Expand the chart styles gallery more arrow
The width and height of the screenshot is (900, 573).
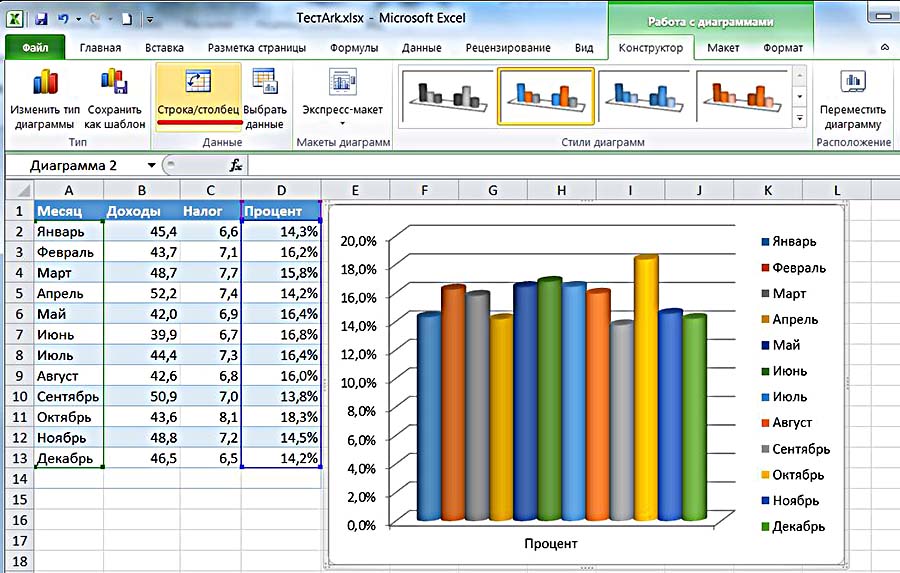(799, 119)
